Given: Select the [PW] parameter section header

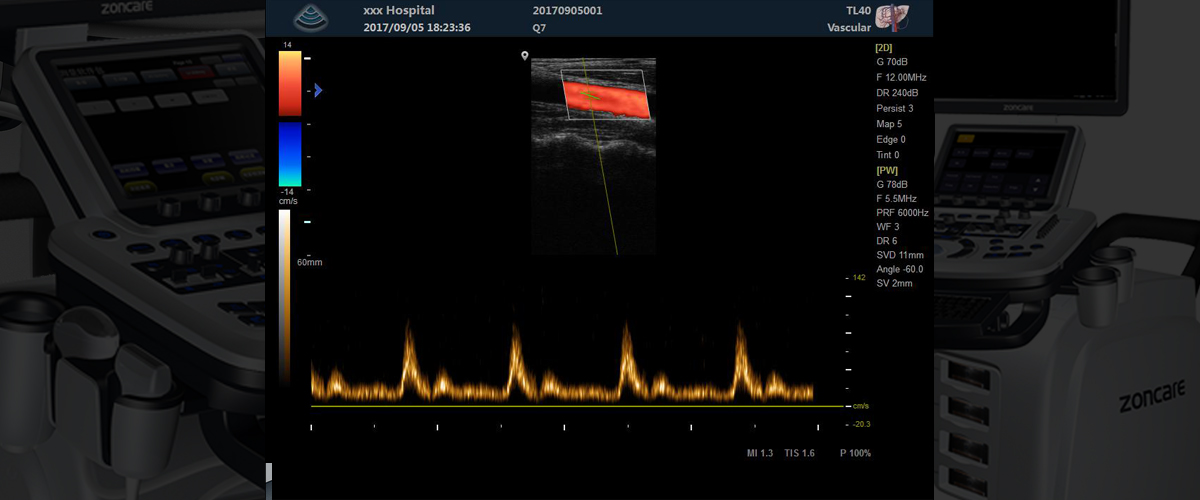Looking at the screenshot, I should (x=886, y=170).
